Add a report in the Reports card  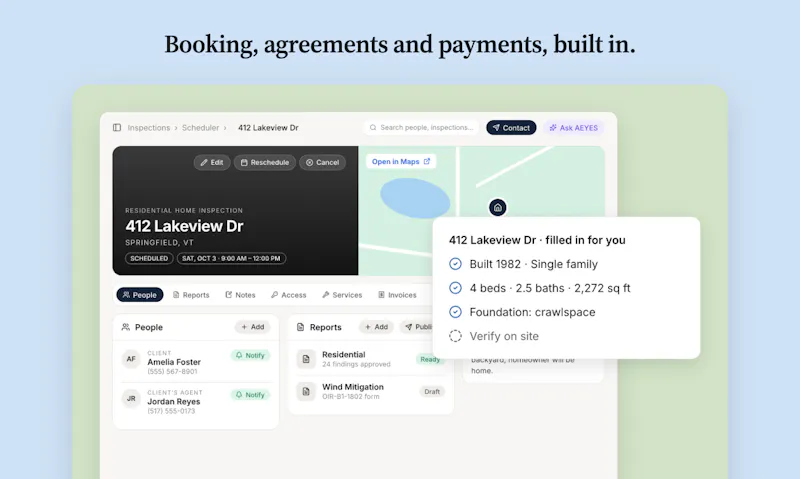click(x=376, y=327)
